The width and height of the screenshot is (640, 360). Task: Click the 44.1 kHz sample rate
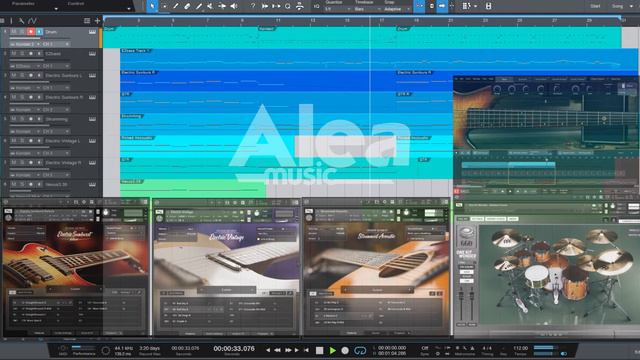tap(124, 348)
